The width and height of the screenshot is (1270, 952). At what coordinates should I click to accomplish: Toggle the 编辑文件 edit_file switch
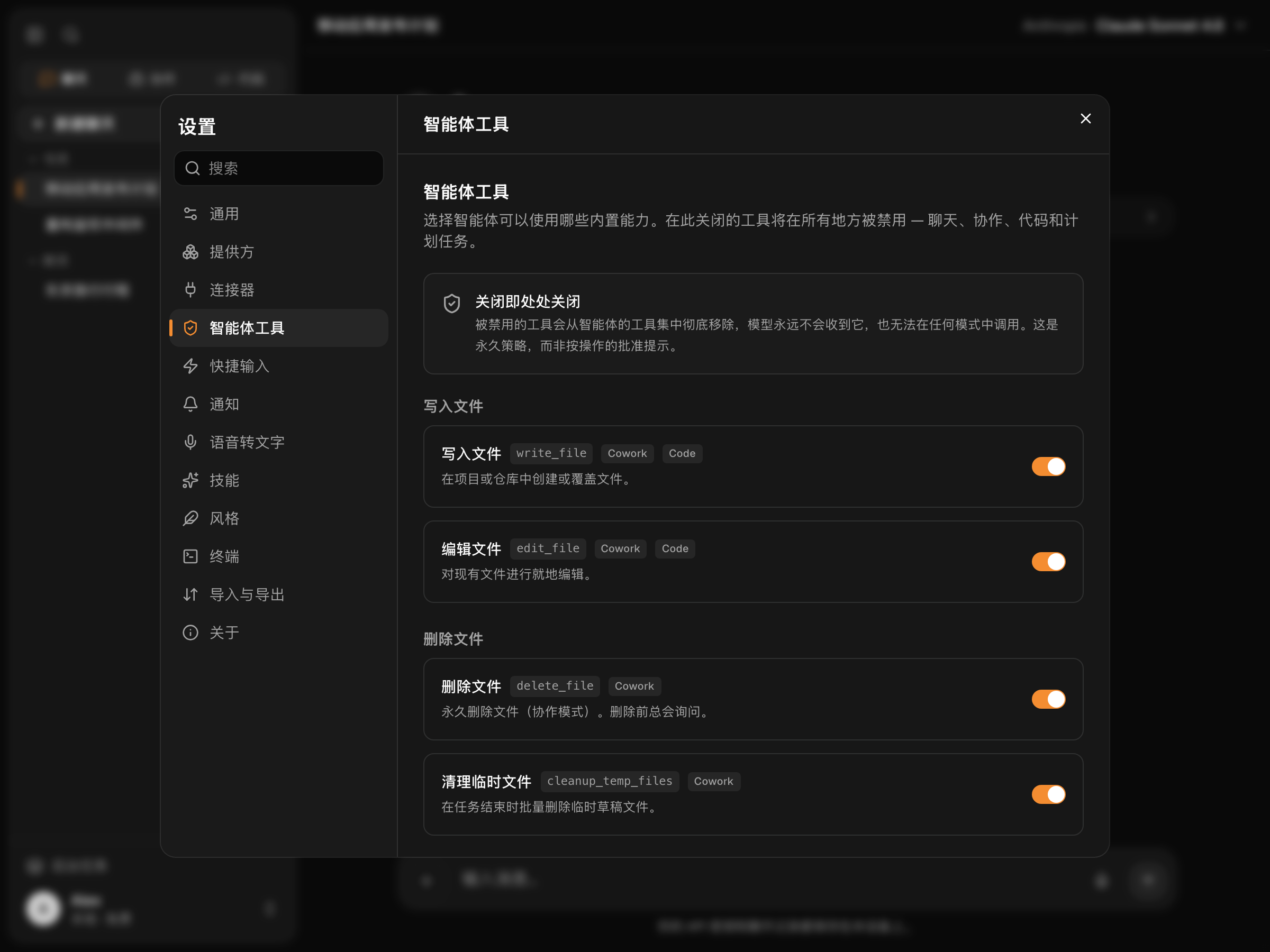1048,562
